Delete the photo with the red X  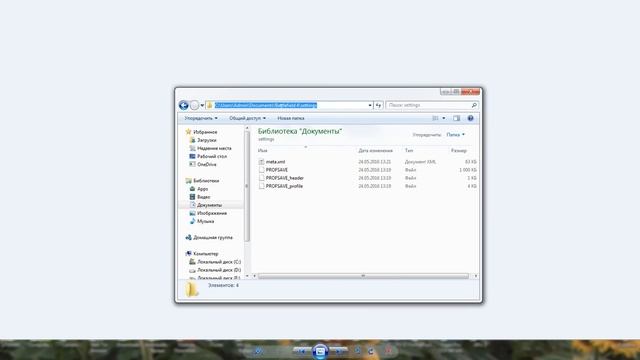point(389,350)
